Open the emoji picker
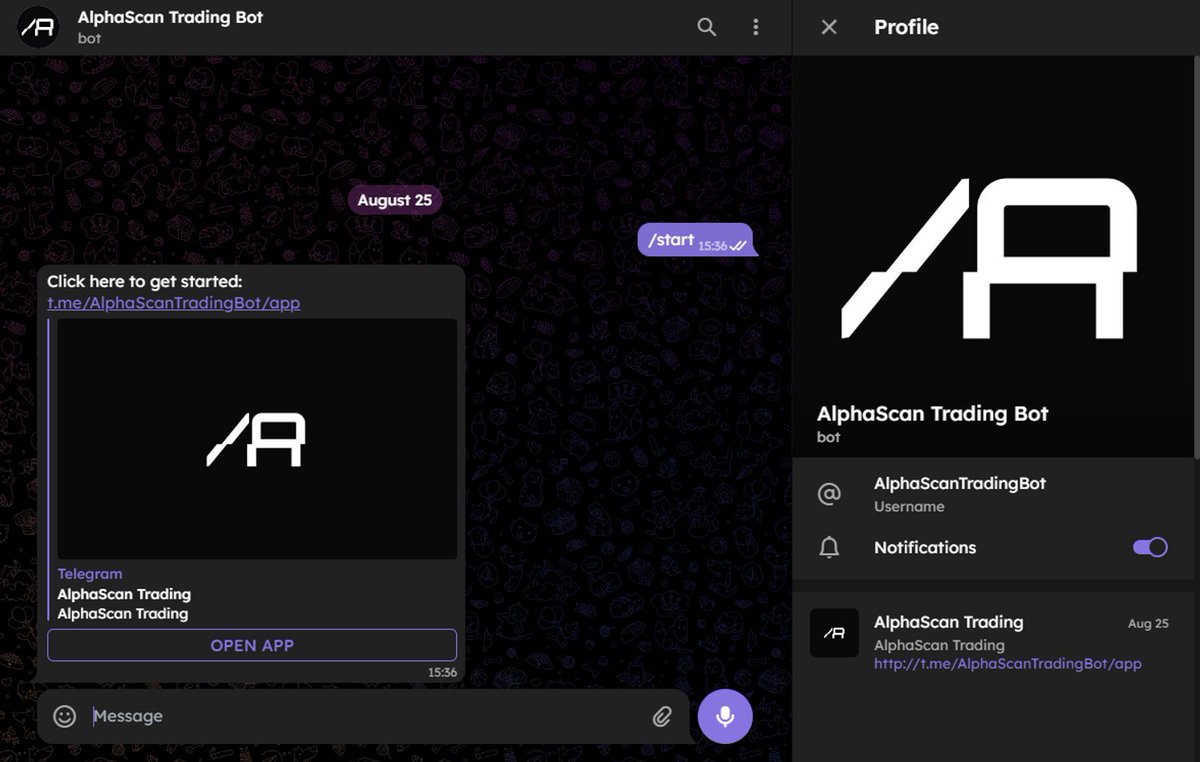The image size is (1200, 762). (x=65, y=716)
